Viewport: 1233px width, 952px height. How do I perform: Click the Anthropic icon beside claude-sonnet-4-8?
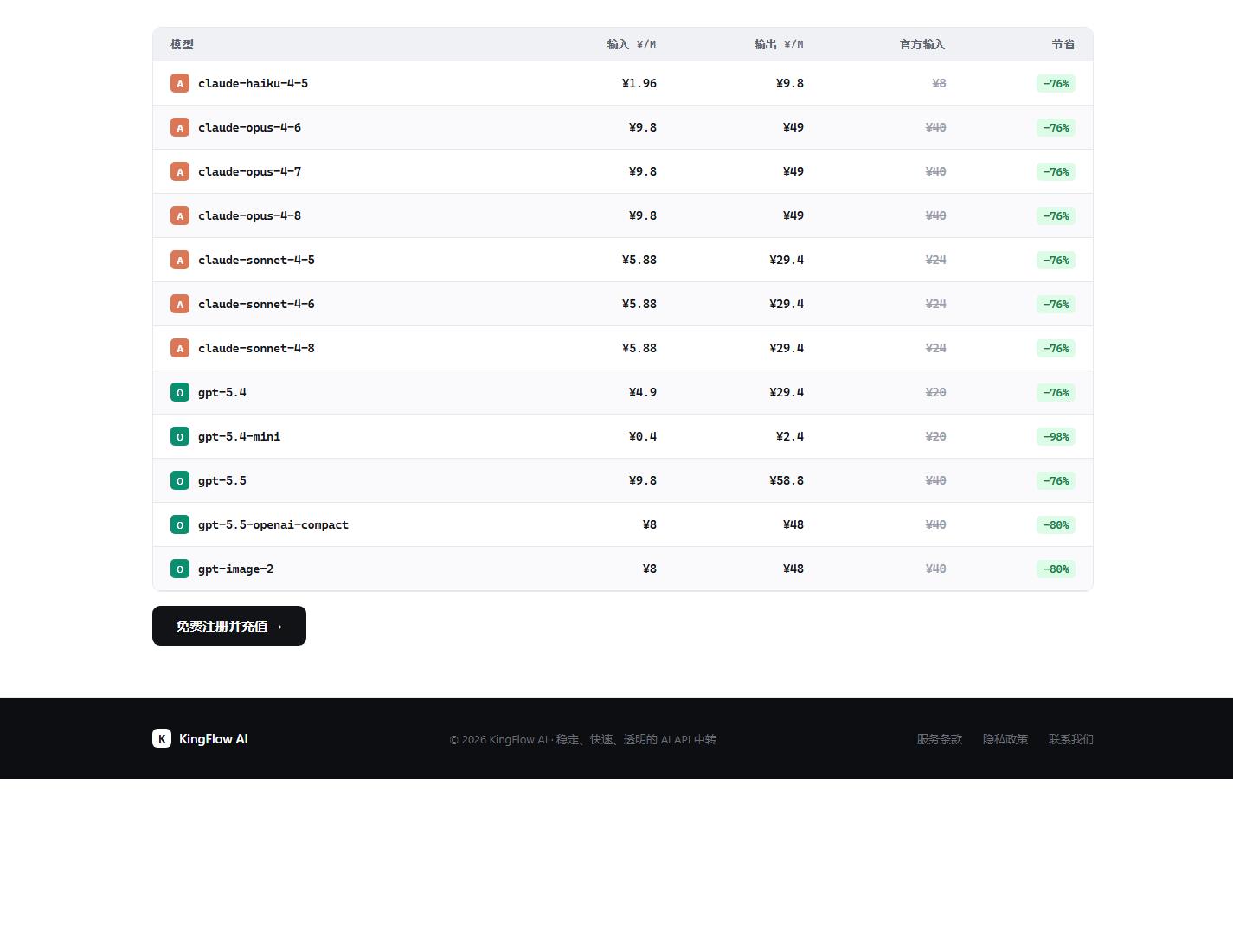coord(180,348)
